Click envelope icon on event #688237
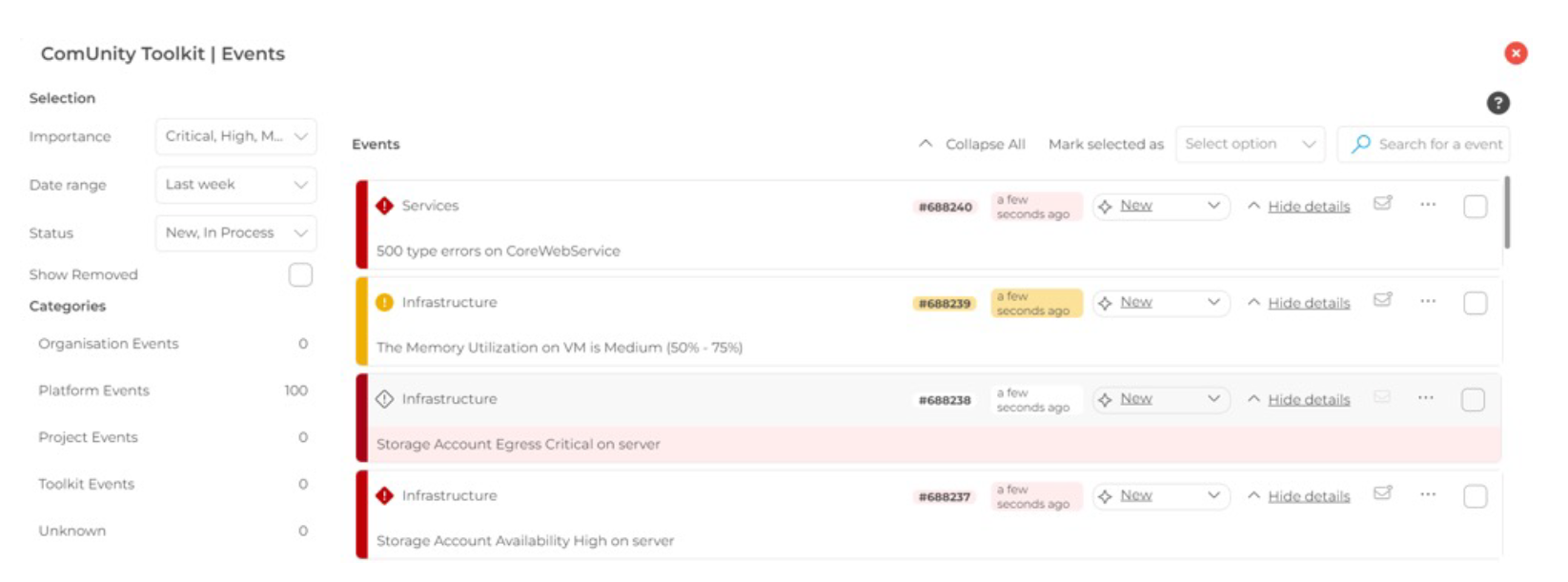 1382,493
